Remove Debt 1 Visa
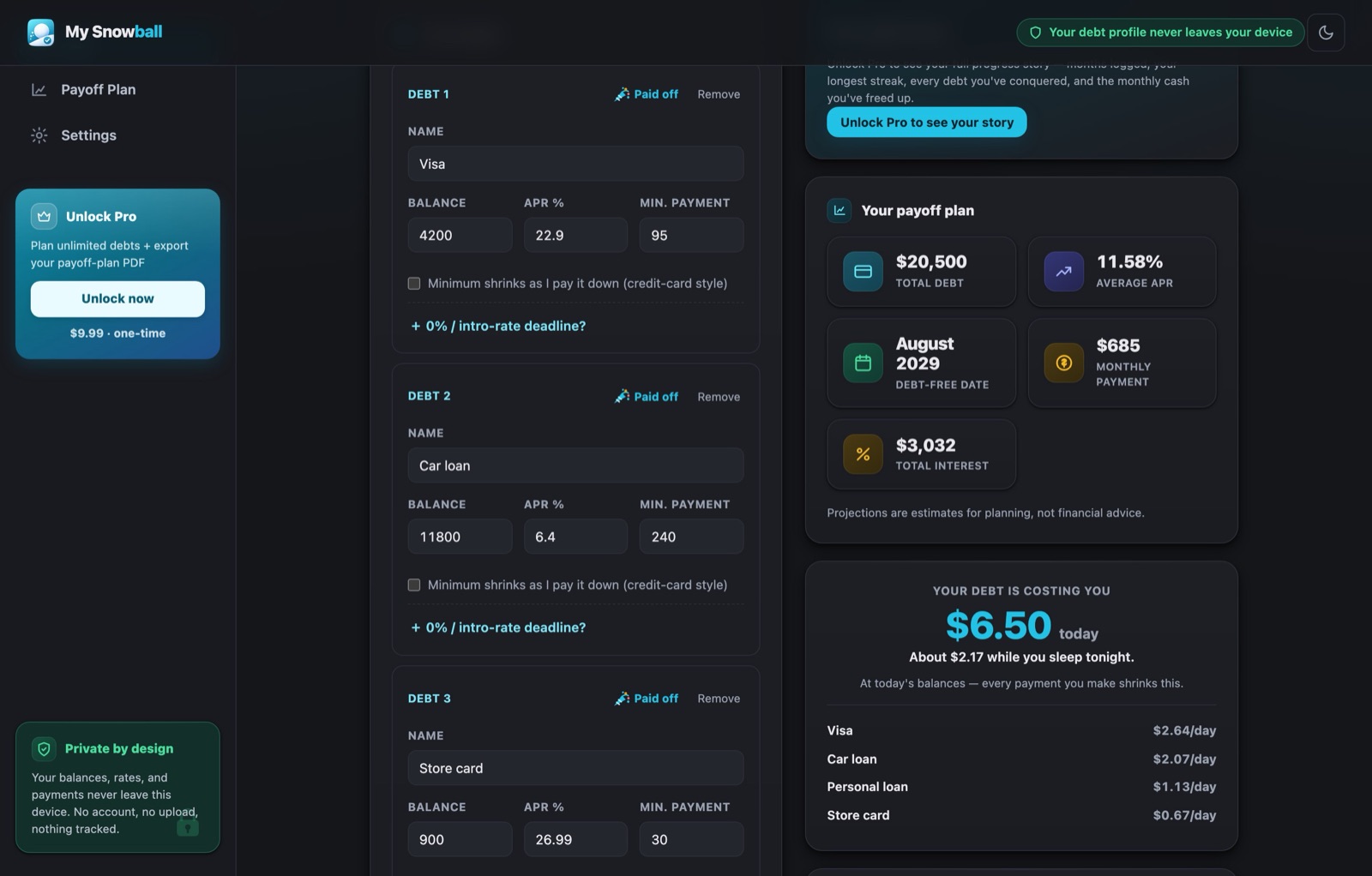 [719, 94]
